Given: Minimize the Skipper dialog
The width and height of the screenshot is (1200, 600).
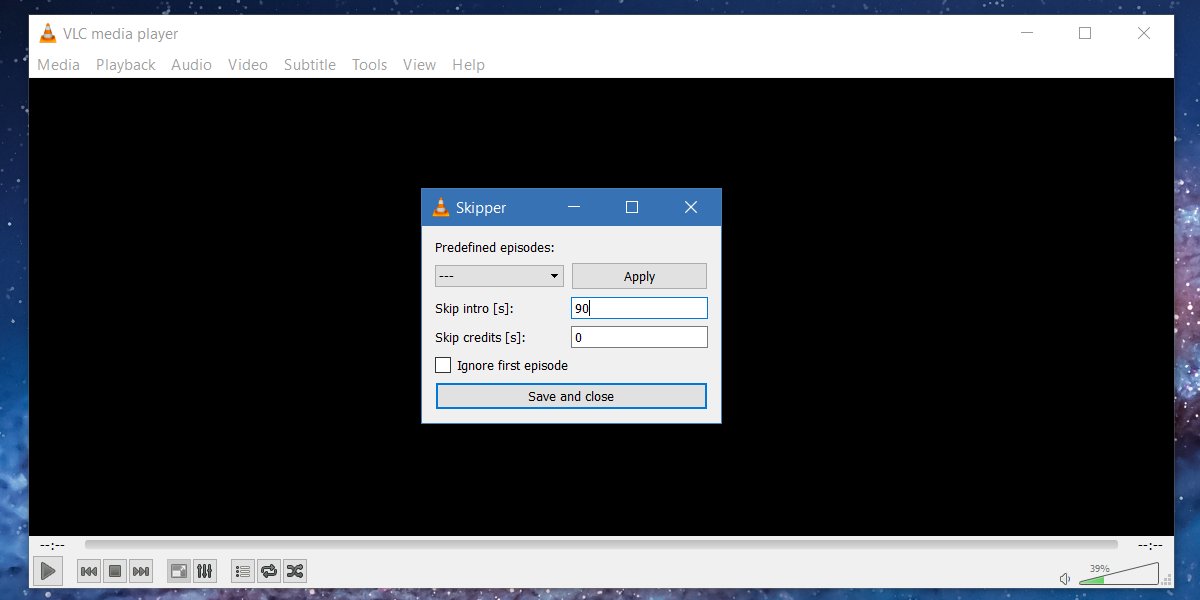Looking at the screenshot, I should (x=574, y=207).
